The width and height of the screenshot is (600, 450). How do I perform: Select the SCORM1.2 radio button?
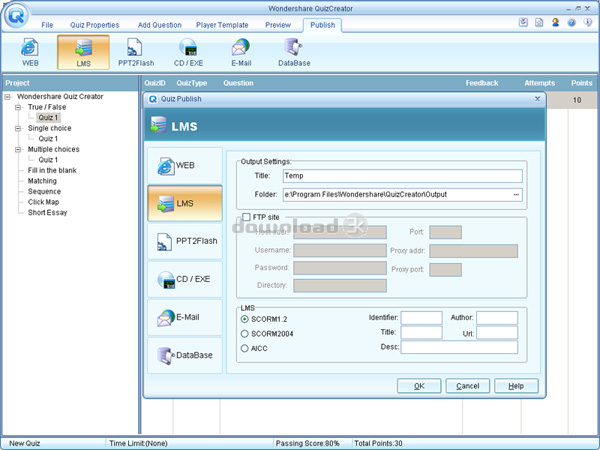(245, 319)
